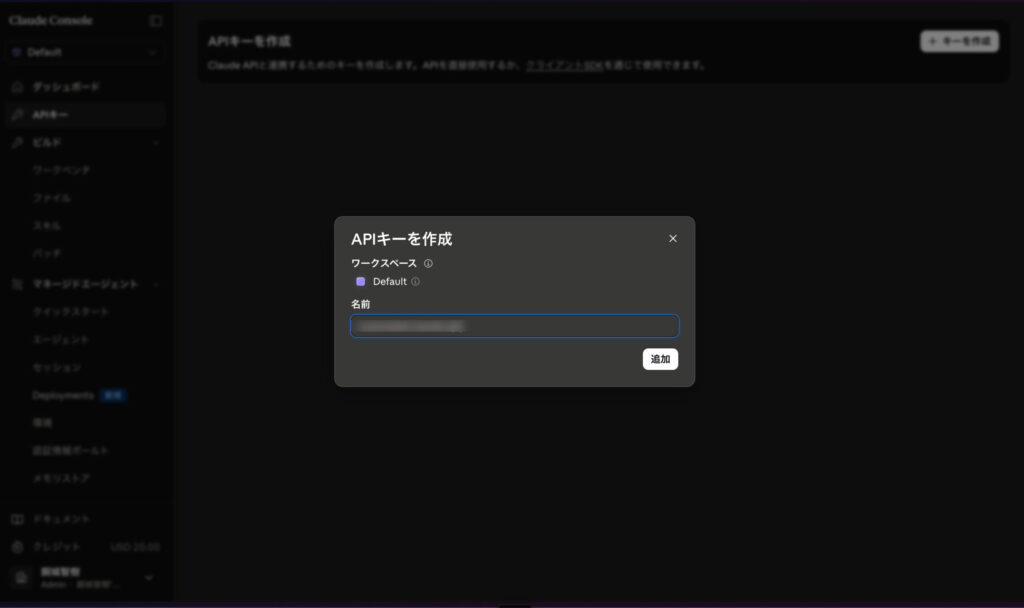
Task: Collapse the ビルド section chevron
Action: [x=155, y=142]
